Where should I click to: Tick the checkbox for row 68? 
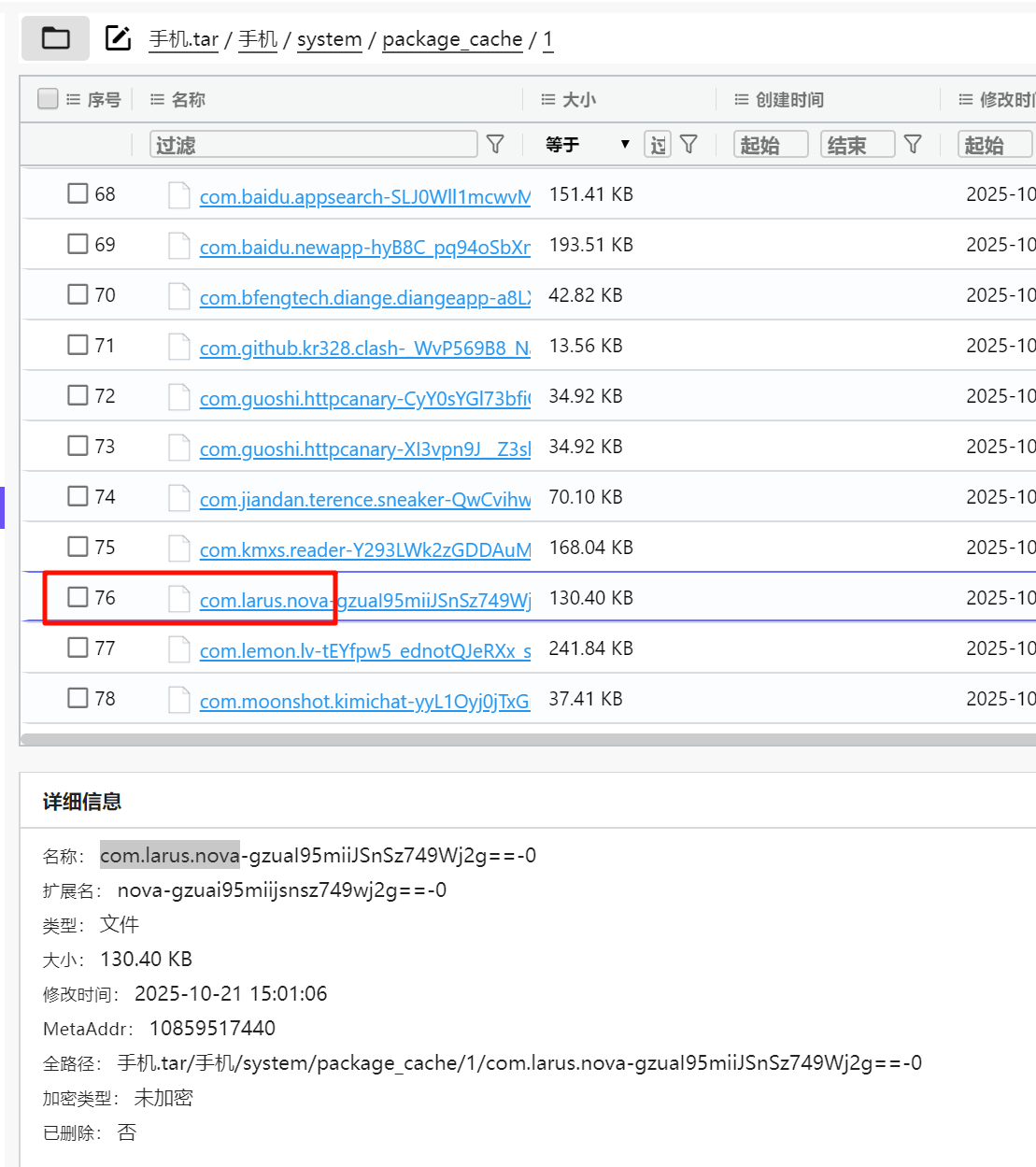click(78, 192)
